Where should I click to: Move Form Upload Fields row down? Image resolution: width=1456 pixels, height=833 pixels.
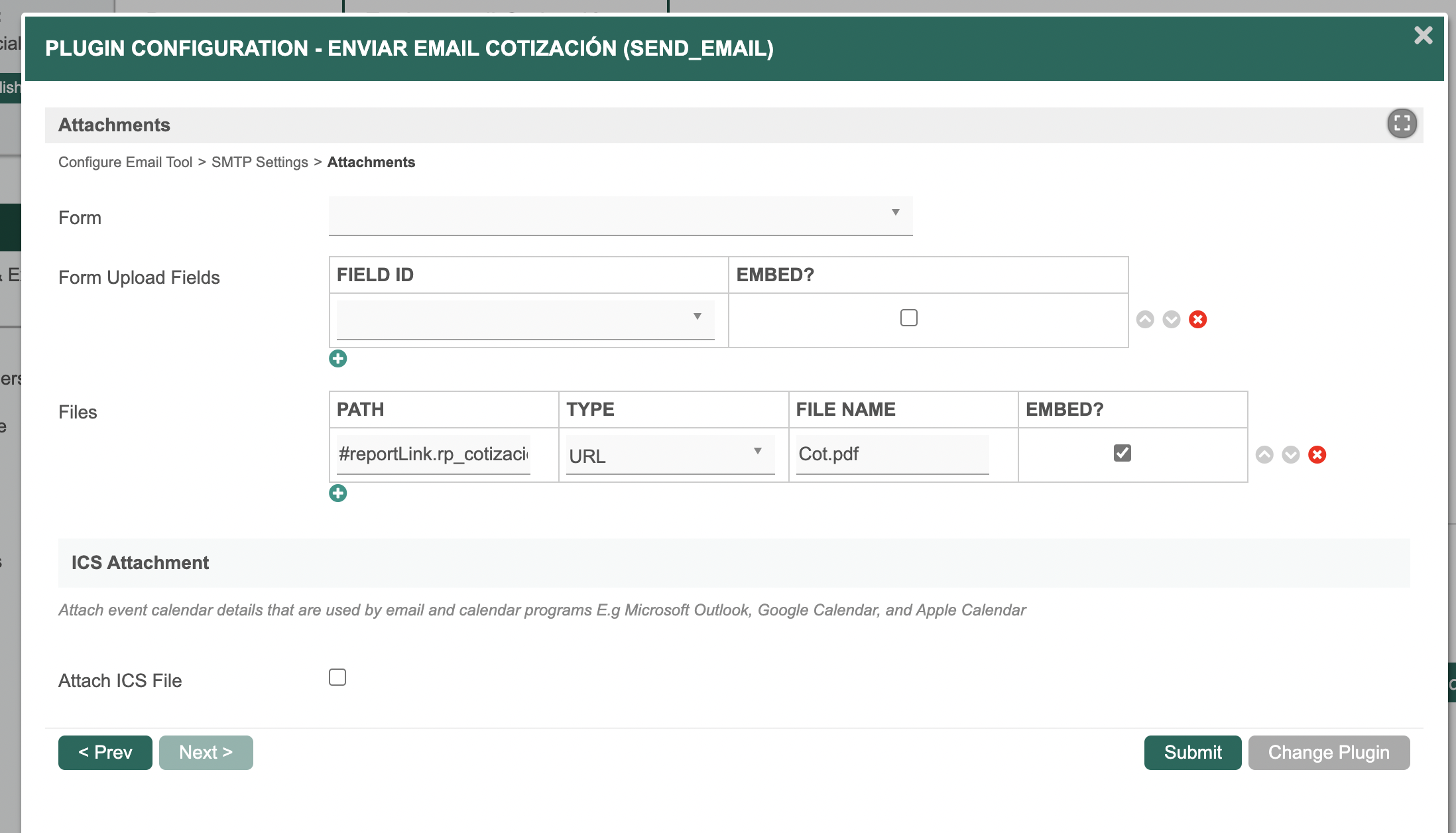tap(1172, 320)
